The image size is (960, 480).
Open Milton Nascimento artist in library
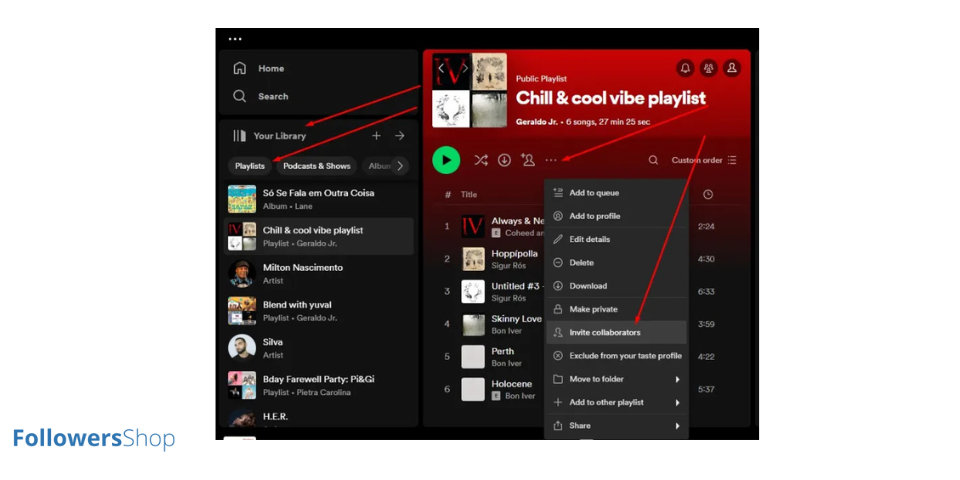[318, 274]
